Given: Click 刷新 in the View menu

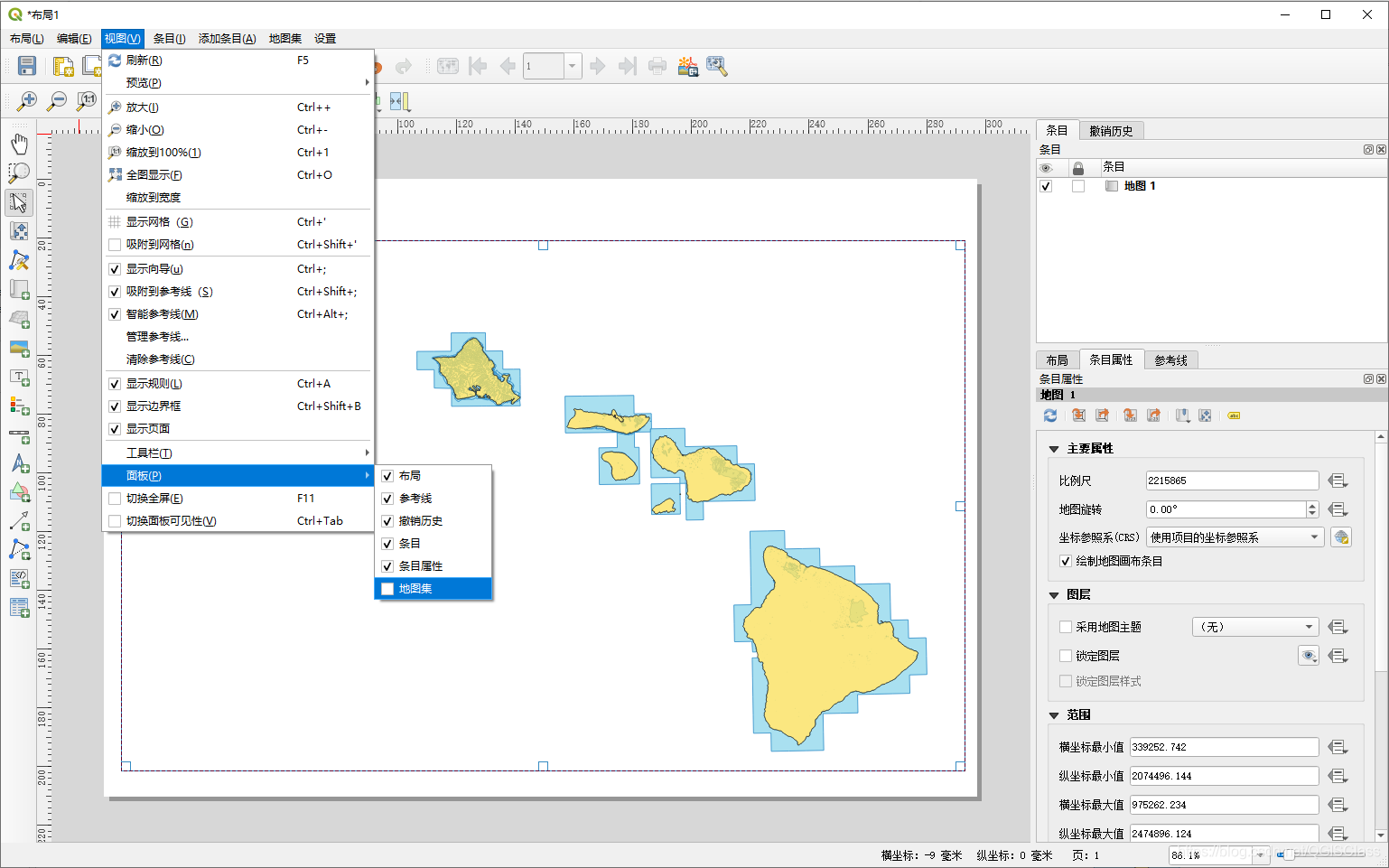Looking at the screenshot, I should [x=238, y=61].
